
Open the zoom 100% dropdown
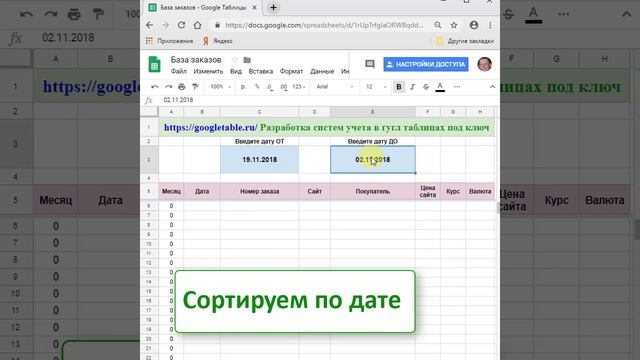pos(220,87)
